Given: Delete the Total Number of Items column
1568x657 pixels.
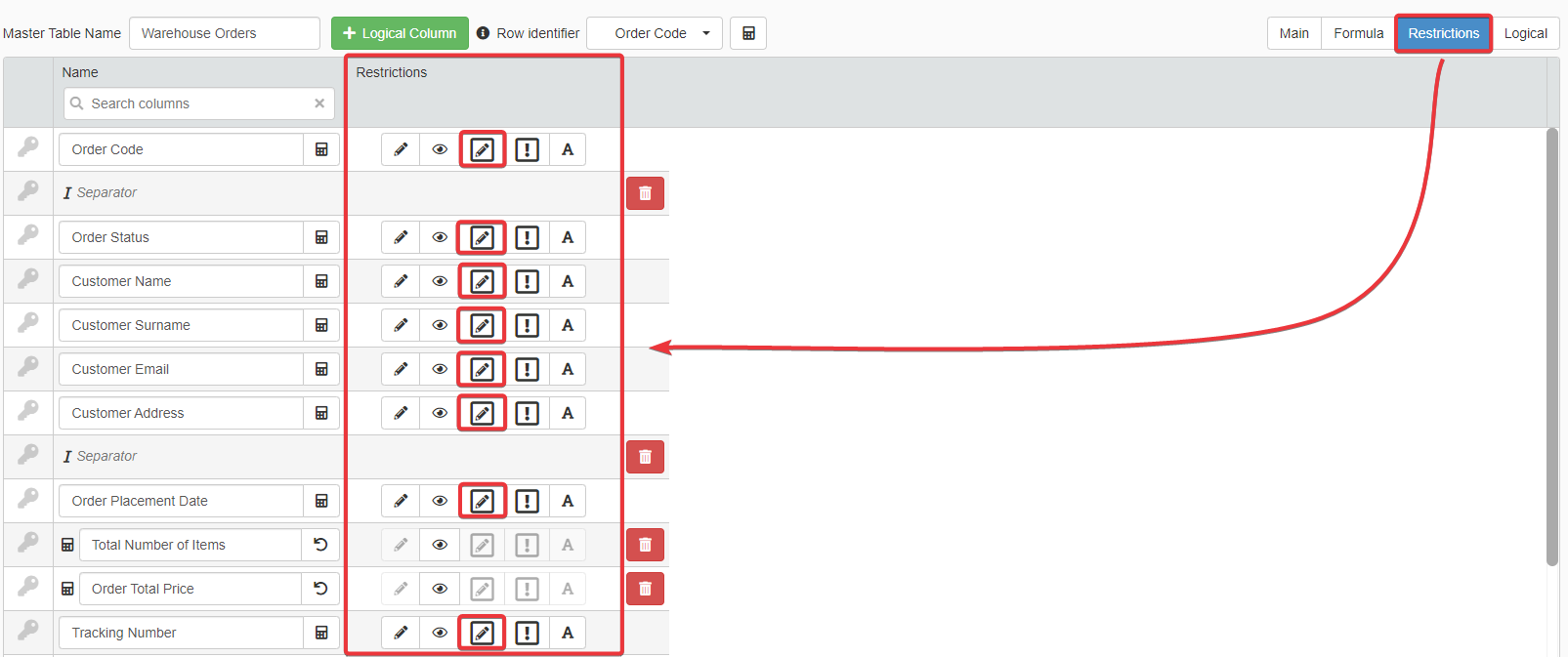Looking at the screenshot, I should coord(645,545).
